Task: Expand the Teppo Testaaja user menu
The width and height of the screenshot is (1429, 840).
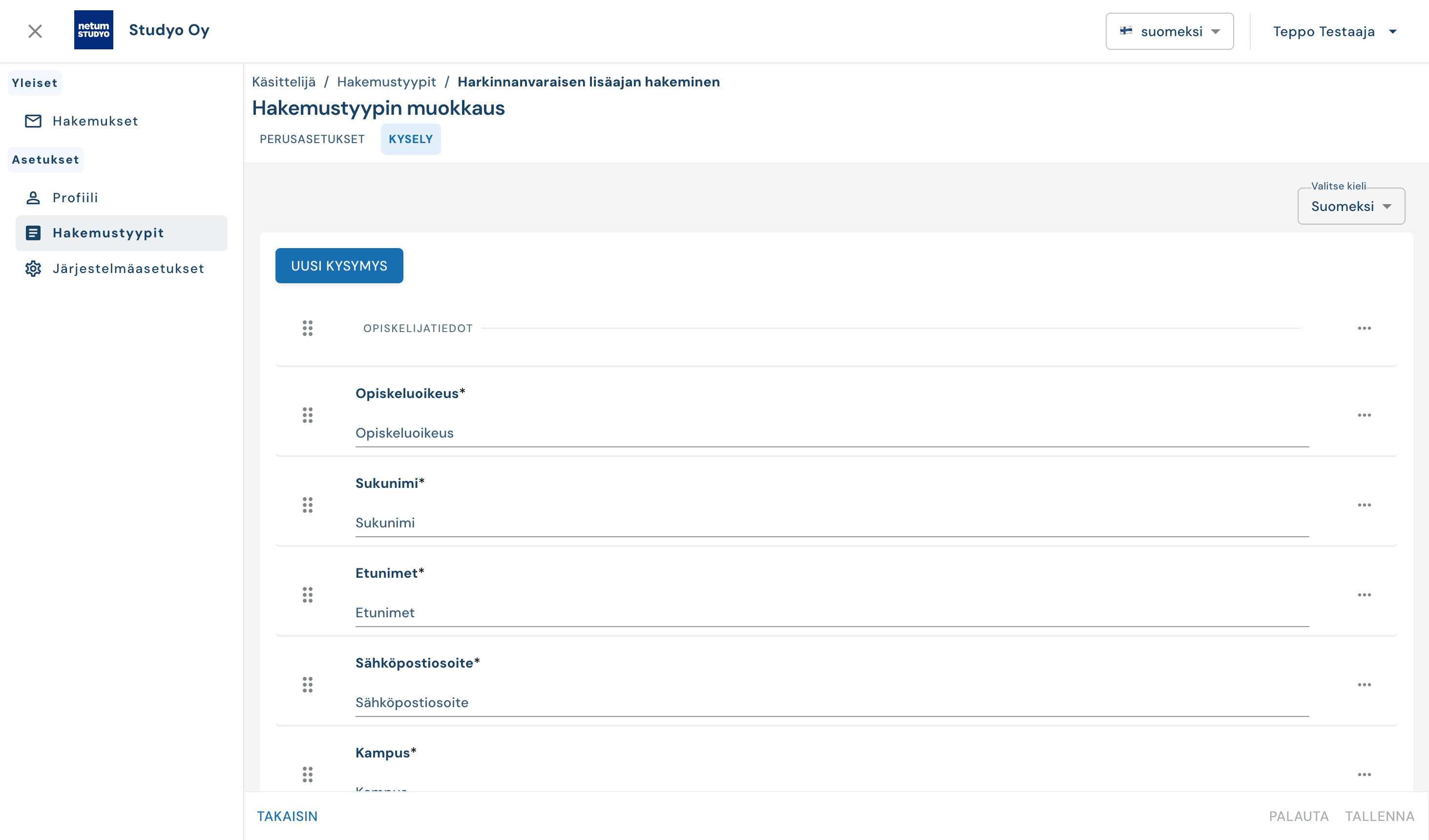Action: tap(1334, 31)
